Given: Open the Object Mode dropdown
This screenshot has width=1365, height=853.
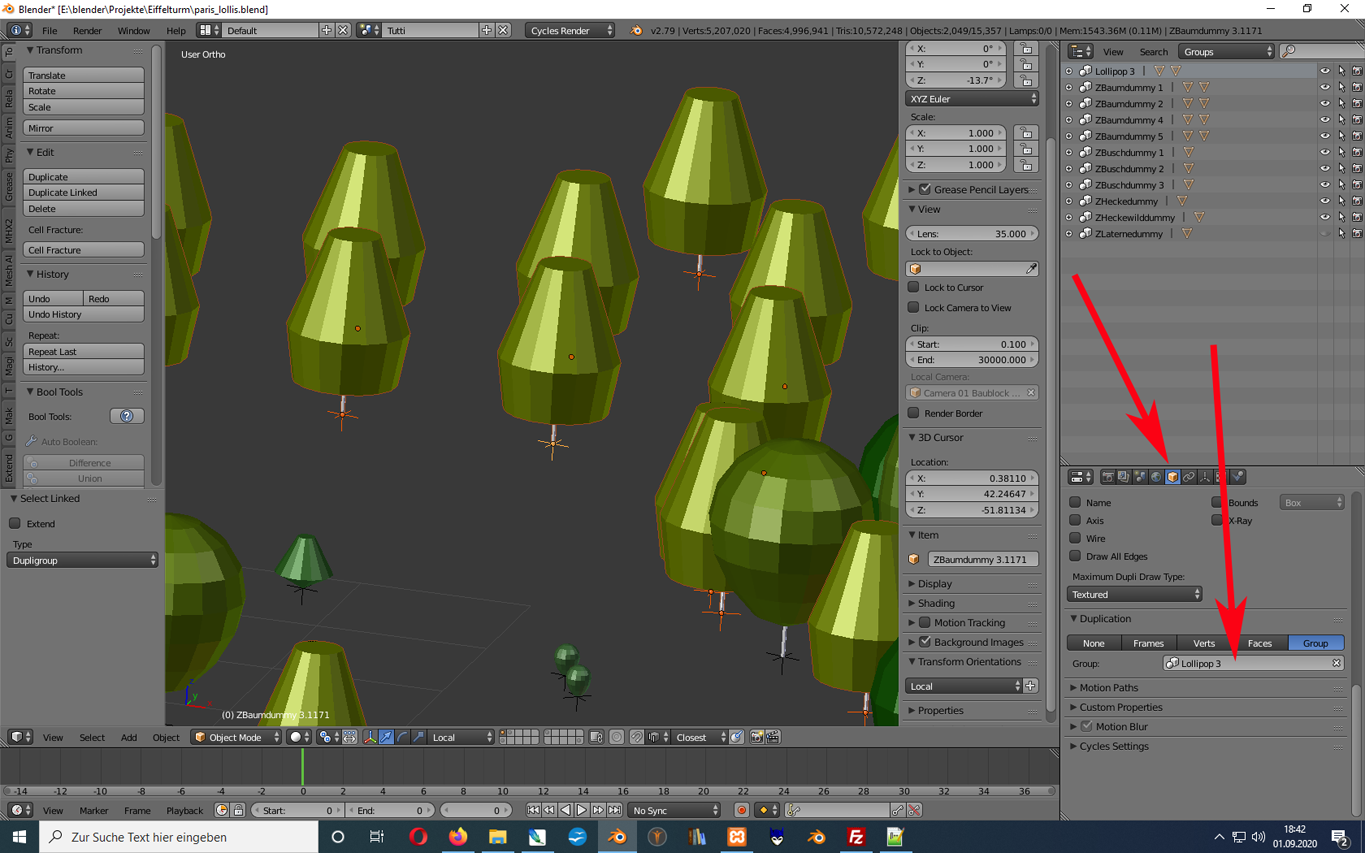Looking at the screenshot, I should pyautogui.click(x=237, y=737).
